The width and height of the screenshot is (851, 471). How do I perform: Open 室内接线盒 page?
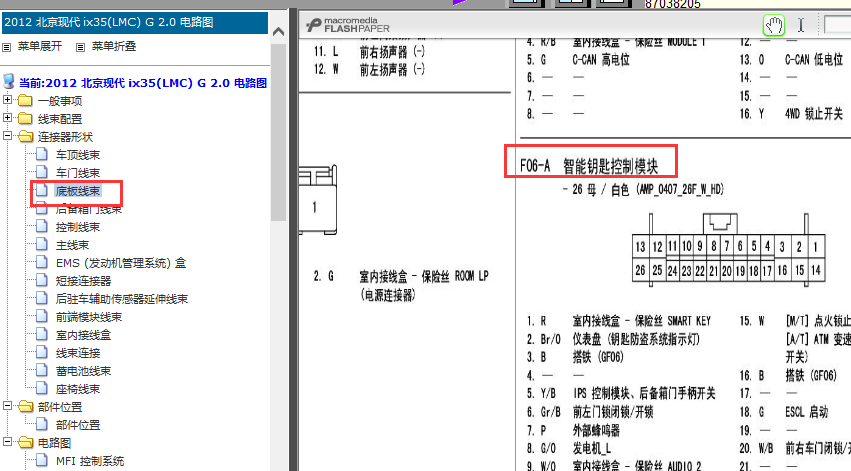tap(83, 335)
